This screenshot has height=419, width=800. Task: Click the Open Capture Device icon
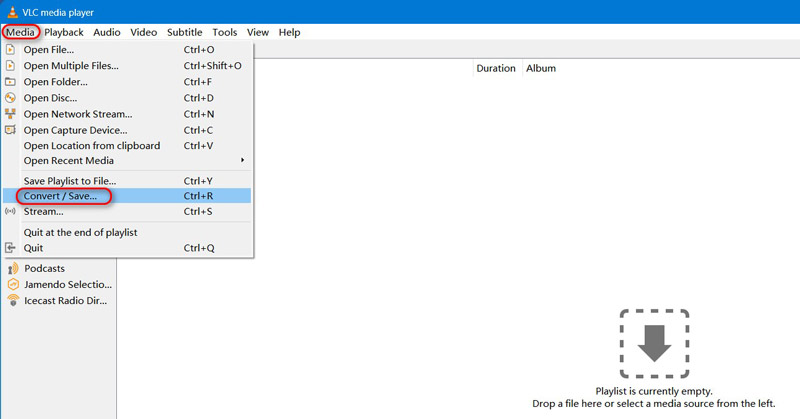[x=10, y=130]
